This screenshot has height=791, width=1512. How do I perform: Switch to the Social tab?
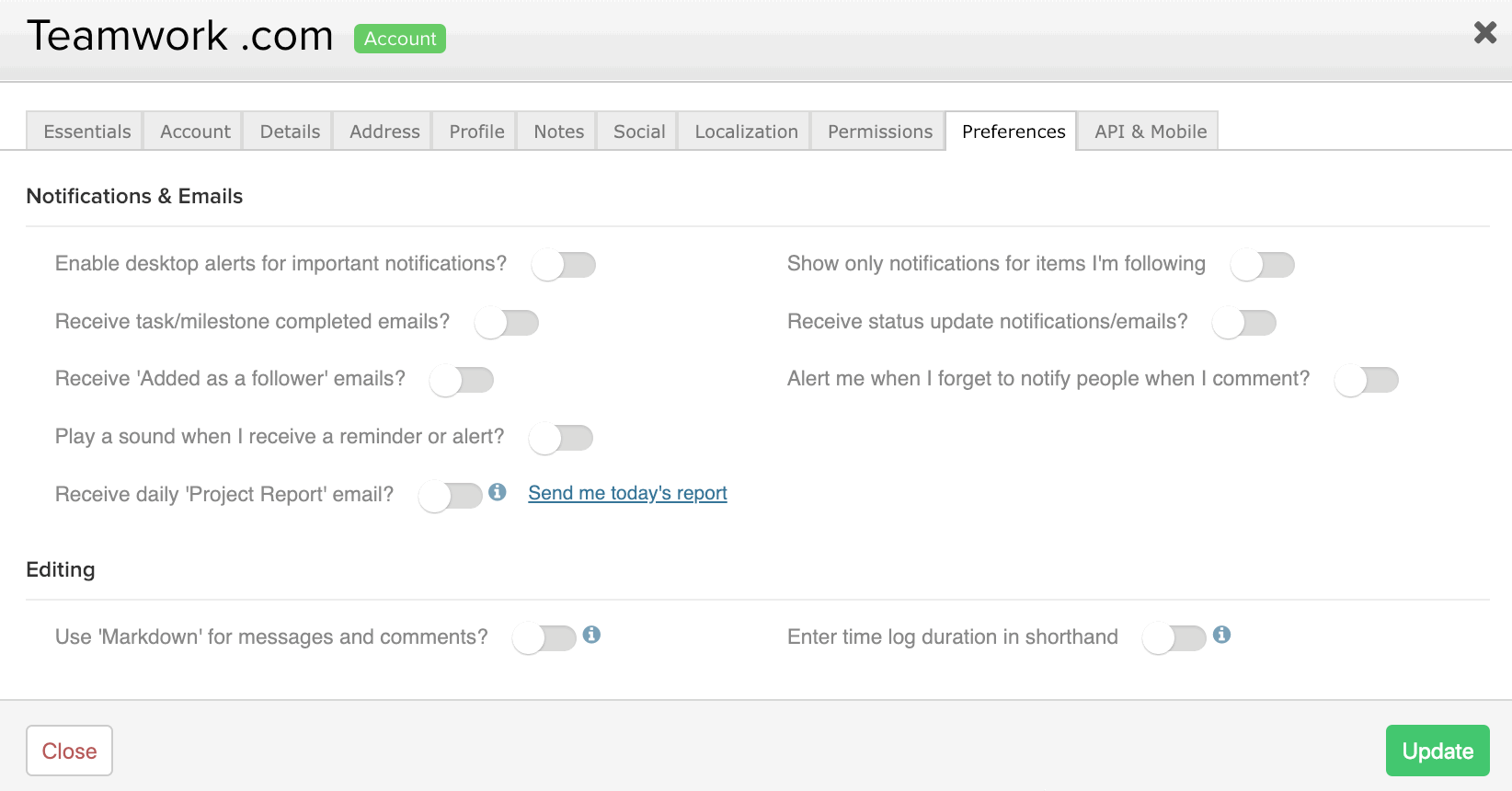tap(638, 131)
